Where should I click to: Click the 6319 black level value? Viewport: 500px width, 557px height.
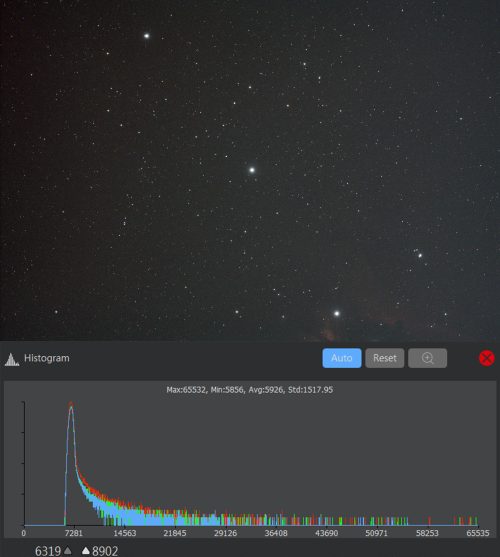(x=48, y=551)
